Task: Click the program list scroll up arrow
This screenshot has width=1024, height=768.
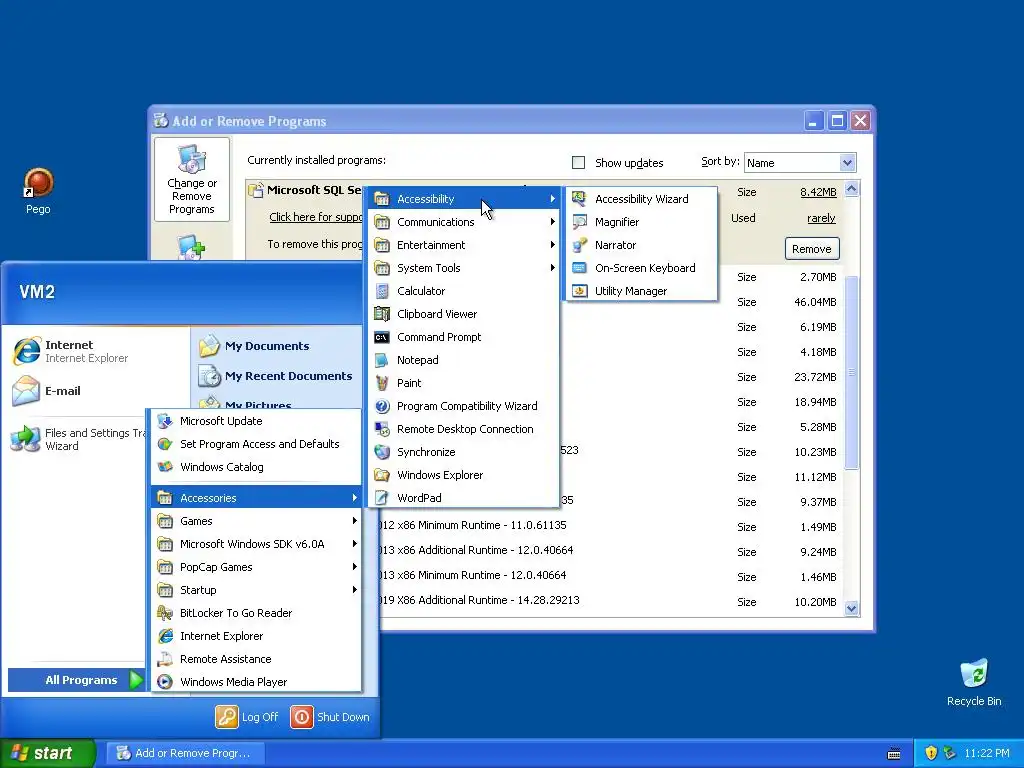Action: 851,189
